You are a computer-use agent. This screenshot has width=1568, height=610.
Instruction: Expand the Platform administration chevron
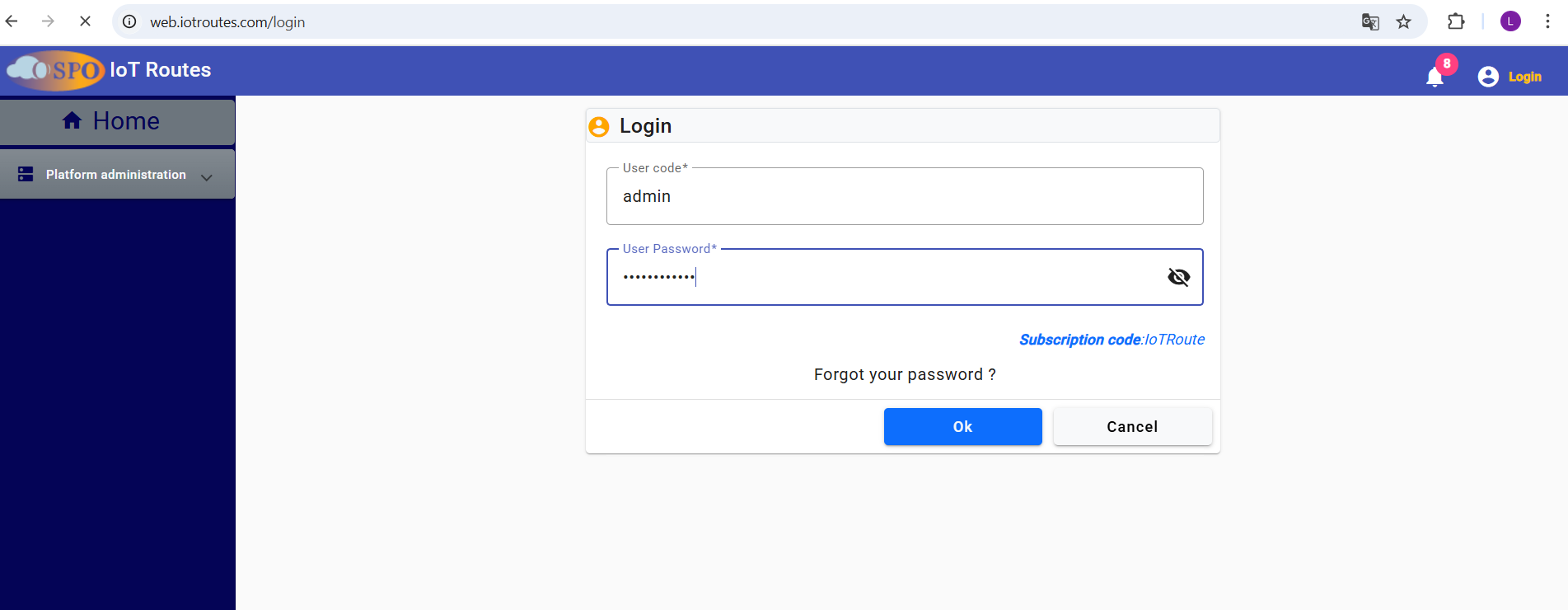[x=207, y=176]
